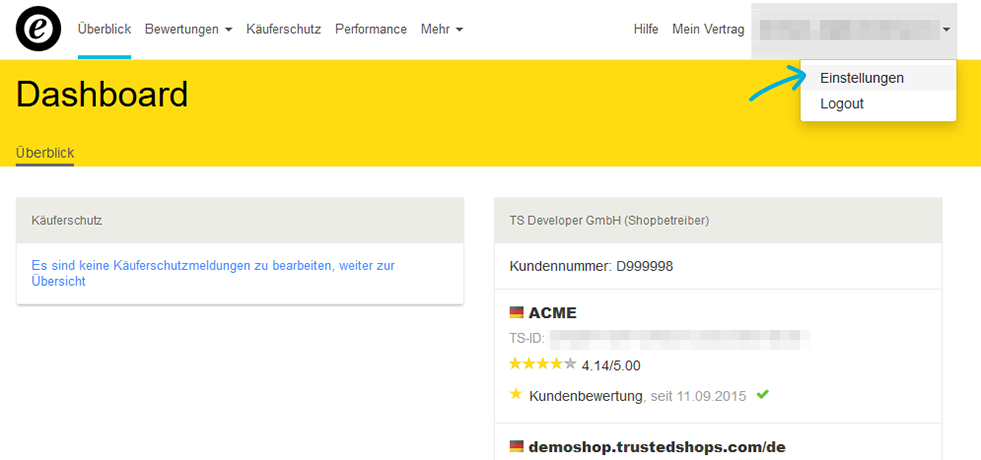Select Einstellungen from the account menu

861,78
